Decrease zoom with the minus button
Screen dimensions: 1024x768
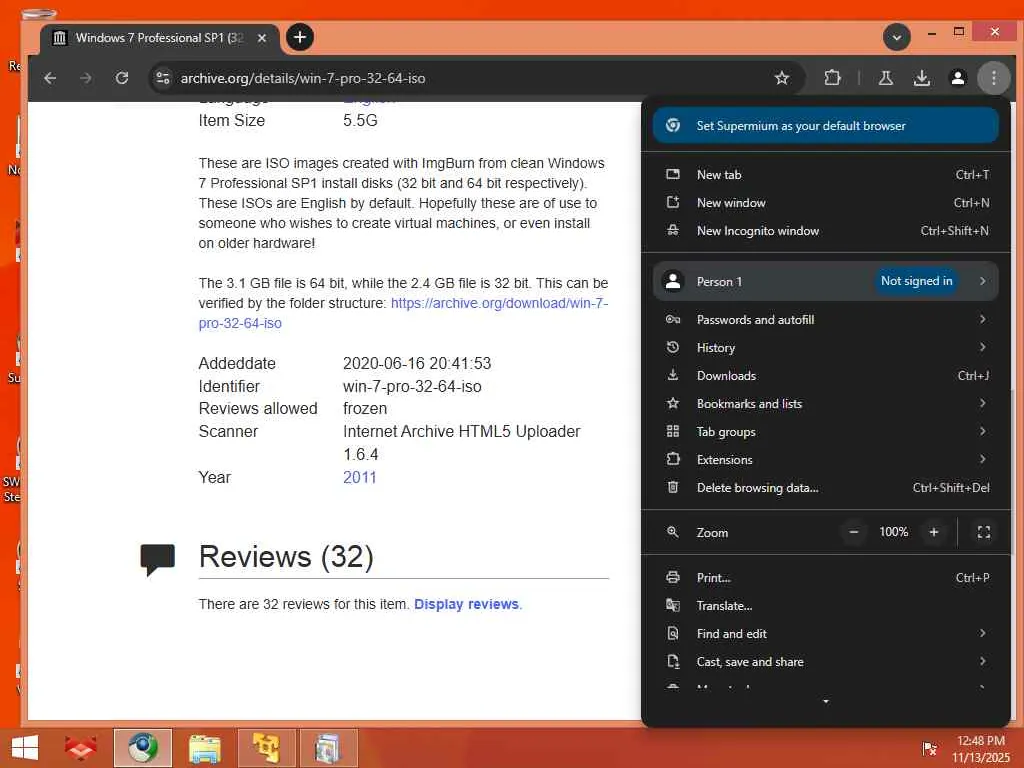[x=853, y=532]
